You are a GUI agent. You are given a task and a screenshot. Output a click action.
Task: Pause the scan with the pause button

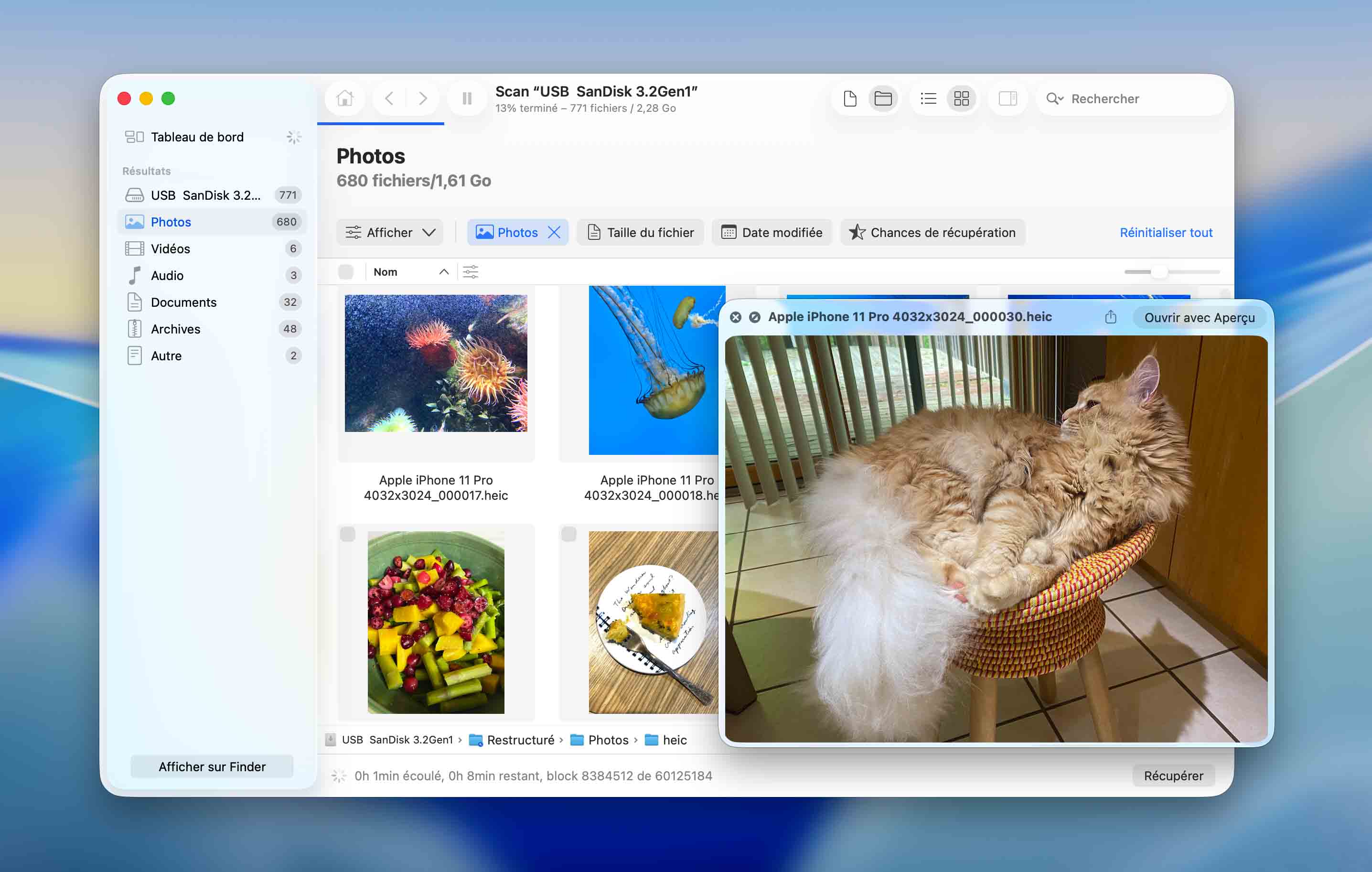467,98
